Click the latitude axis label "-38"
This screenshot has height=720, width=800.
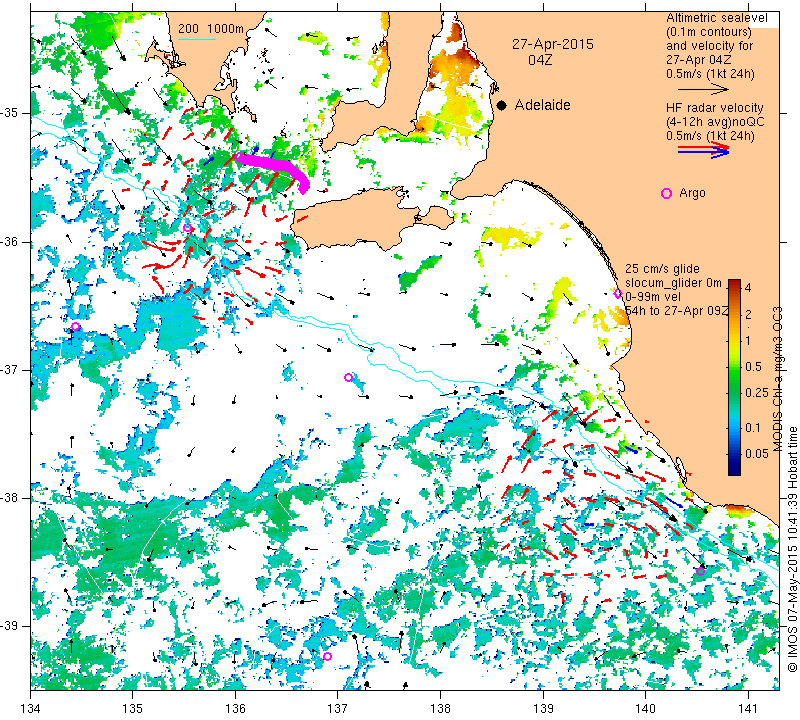tap(10, 498)
